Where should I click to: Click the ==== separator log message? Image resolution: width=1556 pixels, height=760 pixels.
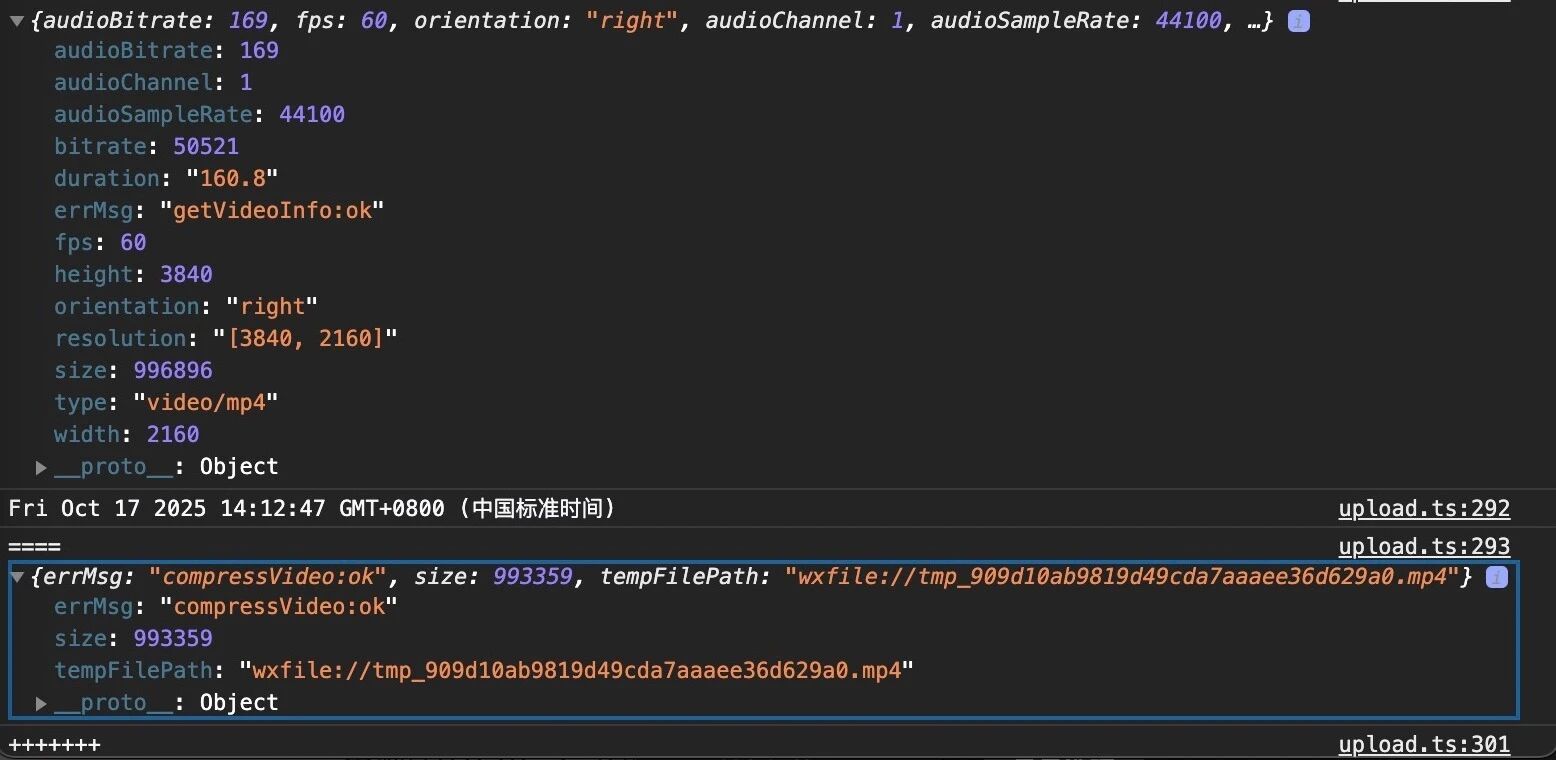(34, 546)
